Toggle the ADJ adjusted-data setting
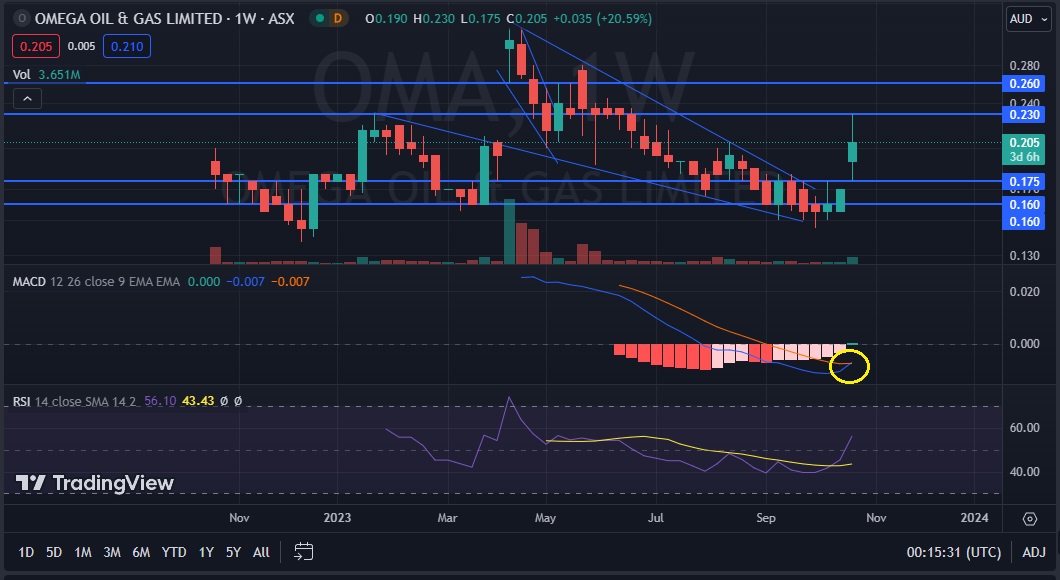Screen dimensions: 1060x580 [1034, 552]
